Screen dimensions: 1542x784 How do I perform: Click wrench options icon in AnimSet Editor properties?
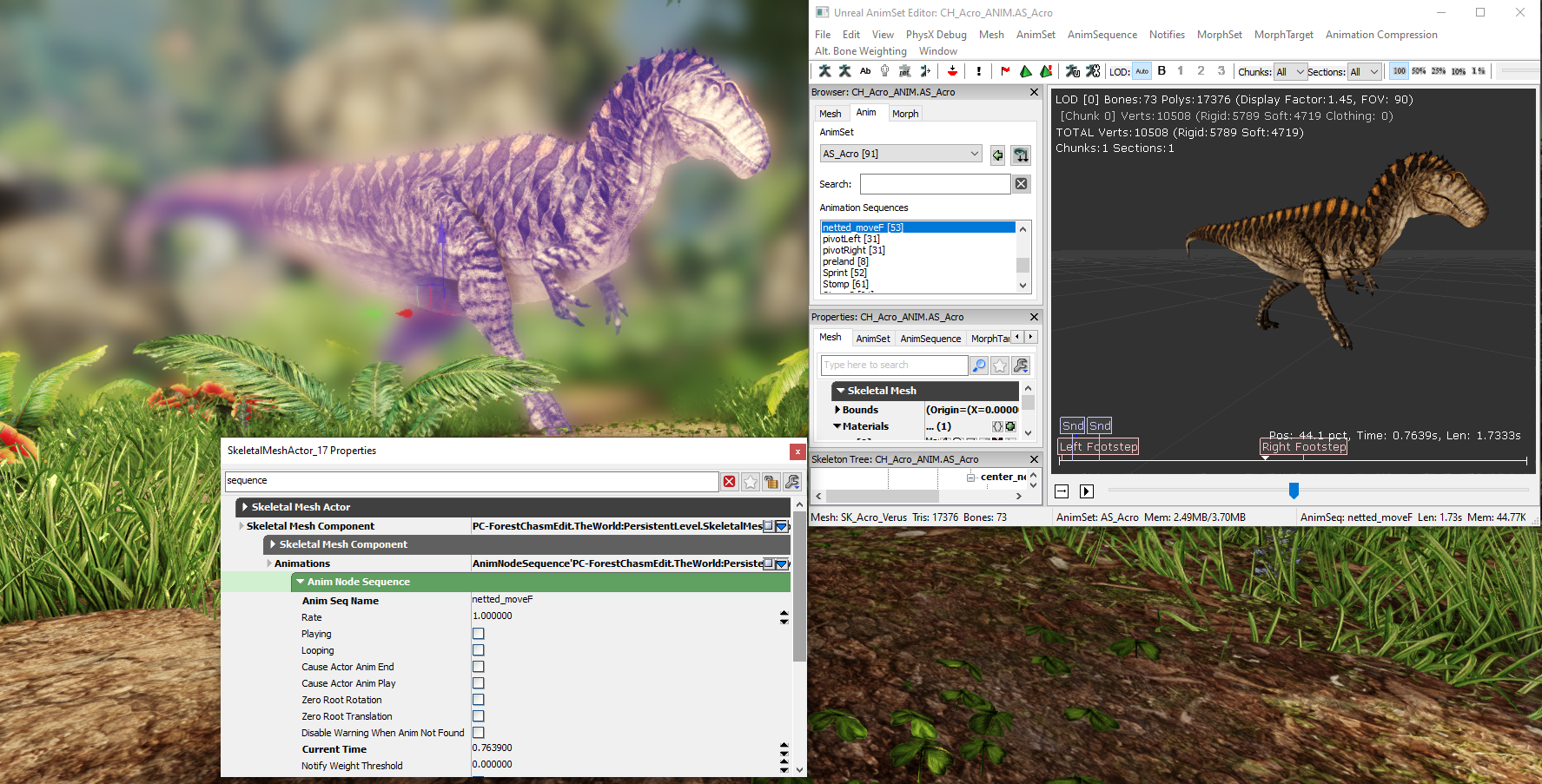[x=1021, y=366]
